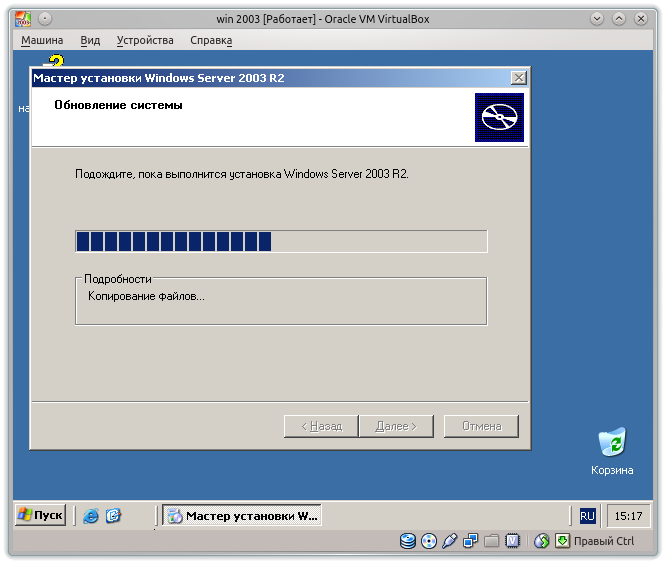Click the VirtualBox hard disk status icon
This screenshot has width=666, height=564.
pyautogui.click(x=408, y=541)
